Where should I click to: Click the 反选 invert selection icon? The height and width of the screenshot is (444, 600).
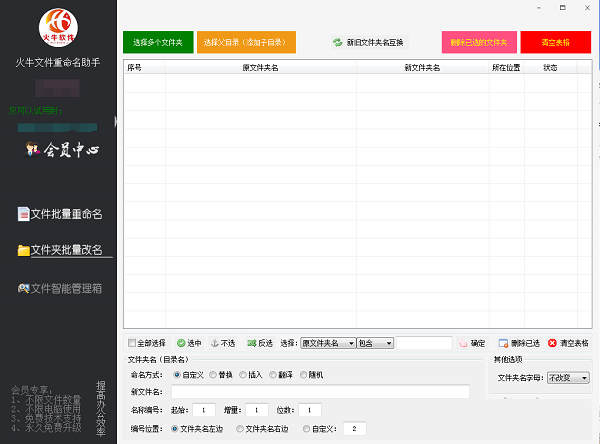(251, 343)
